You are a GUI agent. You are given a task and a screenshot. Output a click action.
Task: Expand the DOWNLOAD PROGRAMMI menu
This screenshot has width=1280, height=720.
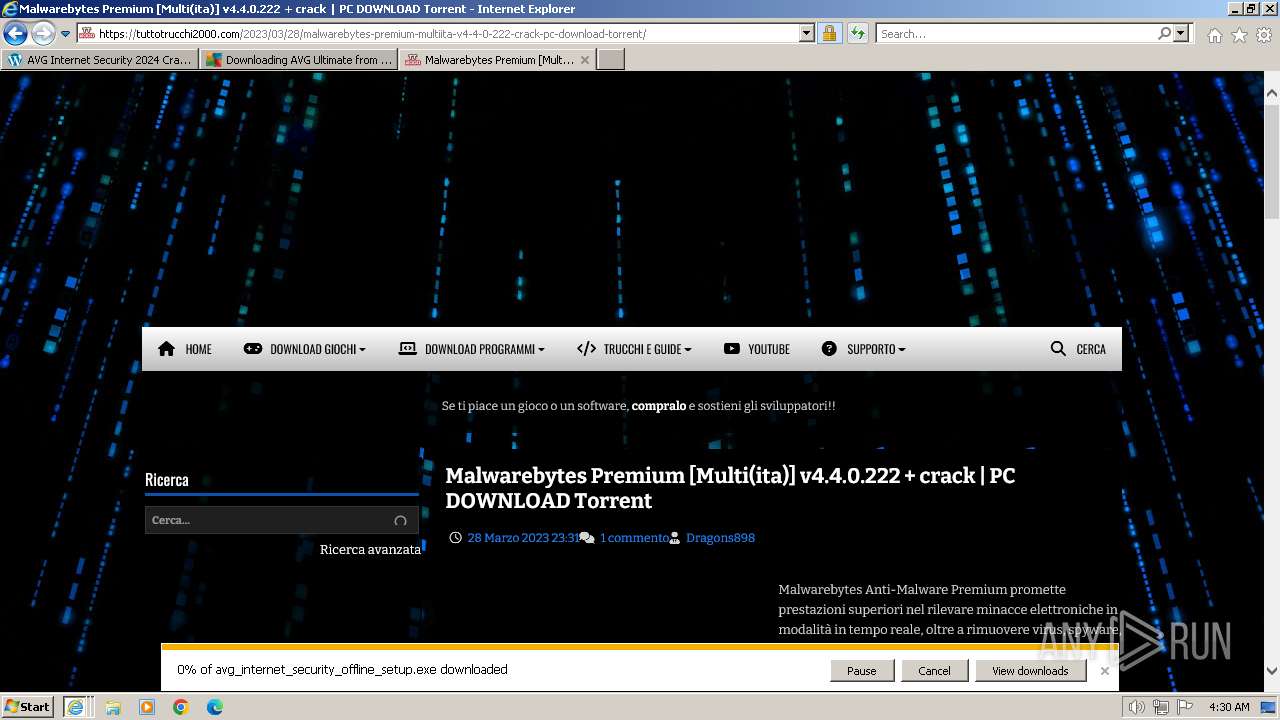coord(484,349)
